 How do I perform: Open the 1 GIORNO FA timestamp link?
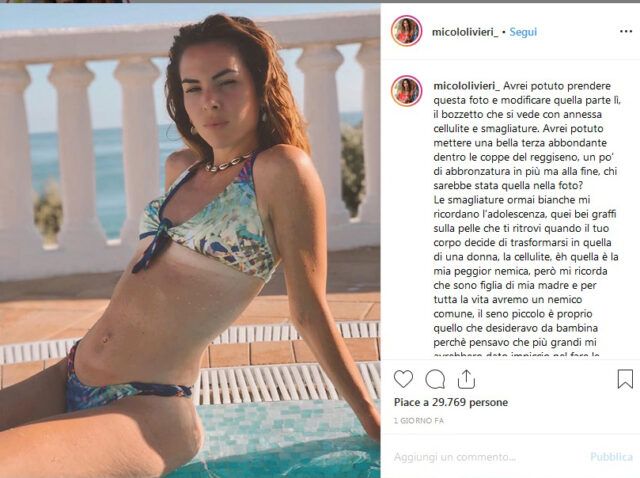[x=419, y=420]
